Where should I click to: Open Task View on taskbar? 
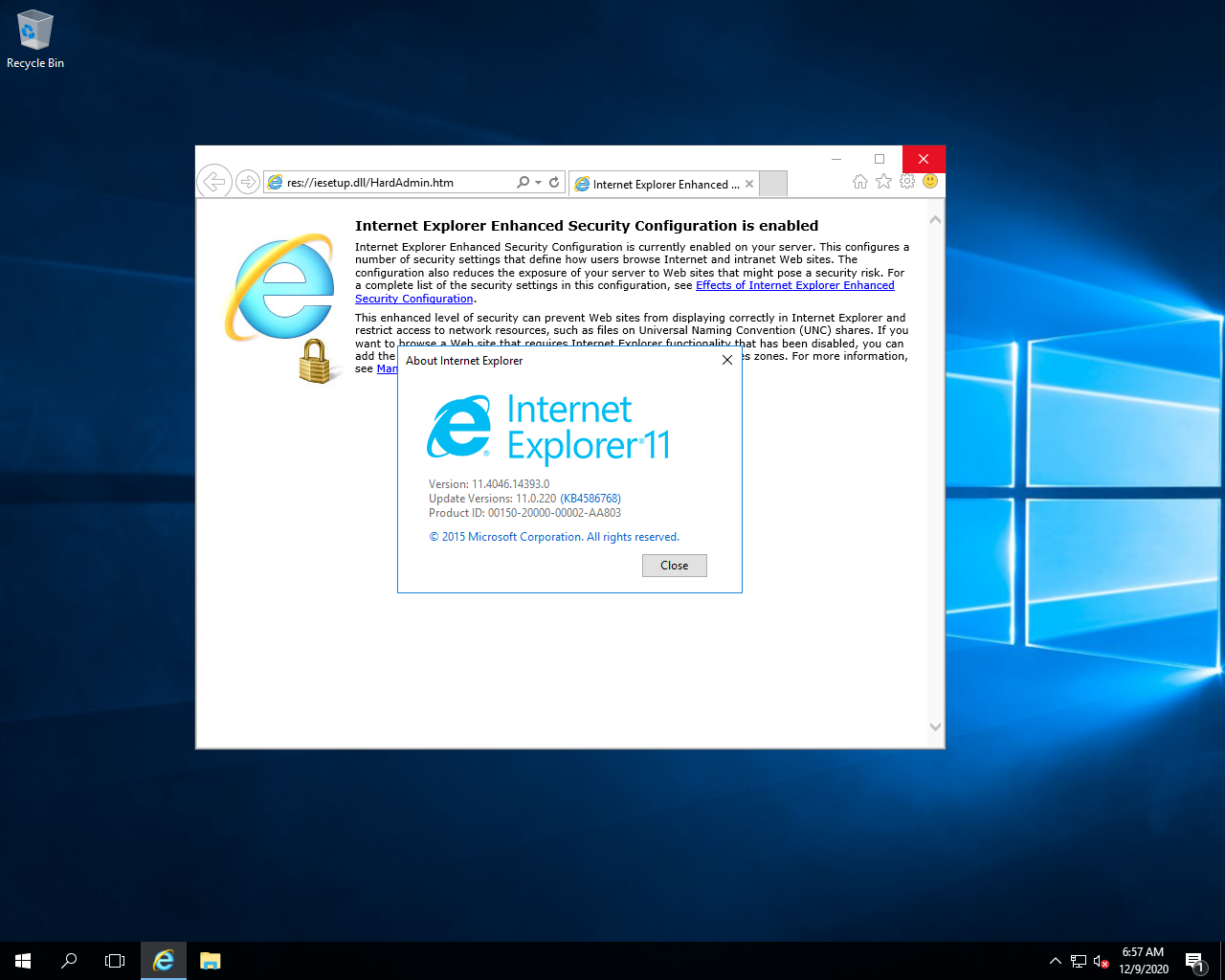(115, 961)
